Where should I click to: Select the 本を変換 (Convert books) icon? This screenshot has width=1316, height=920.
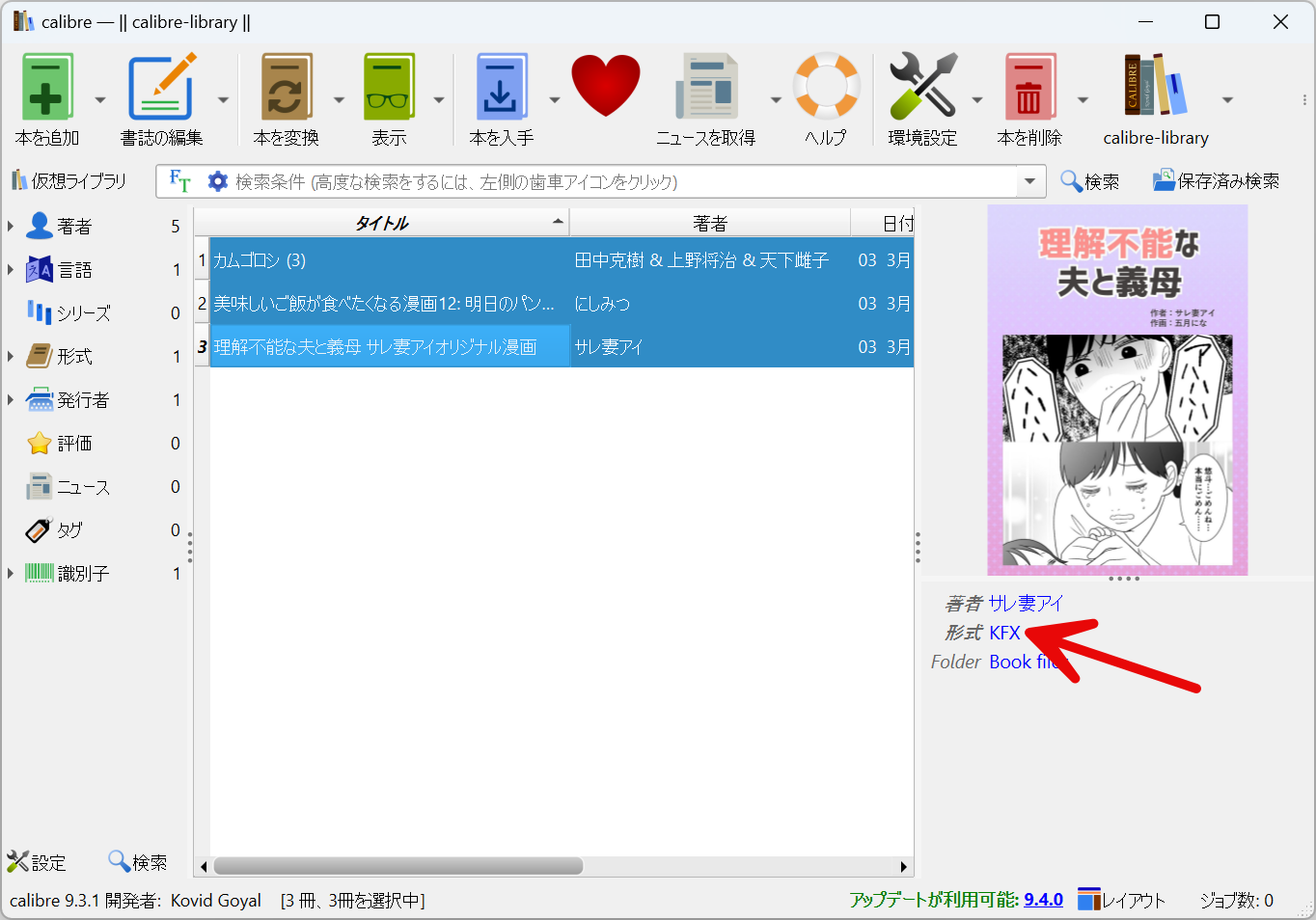click(x=287, y=85)
